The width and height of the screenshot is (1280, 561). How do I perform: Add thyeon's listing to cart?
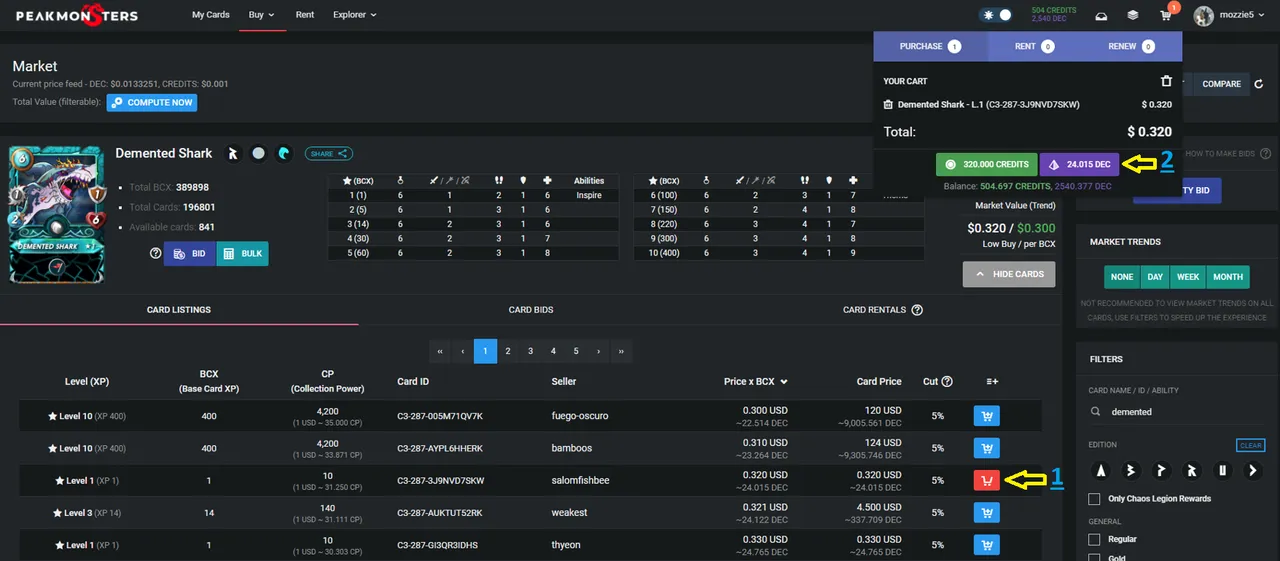coord(986,545)
